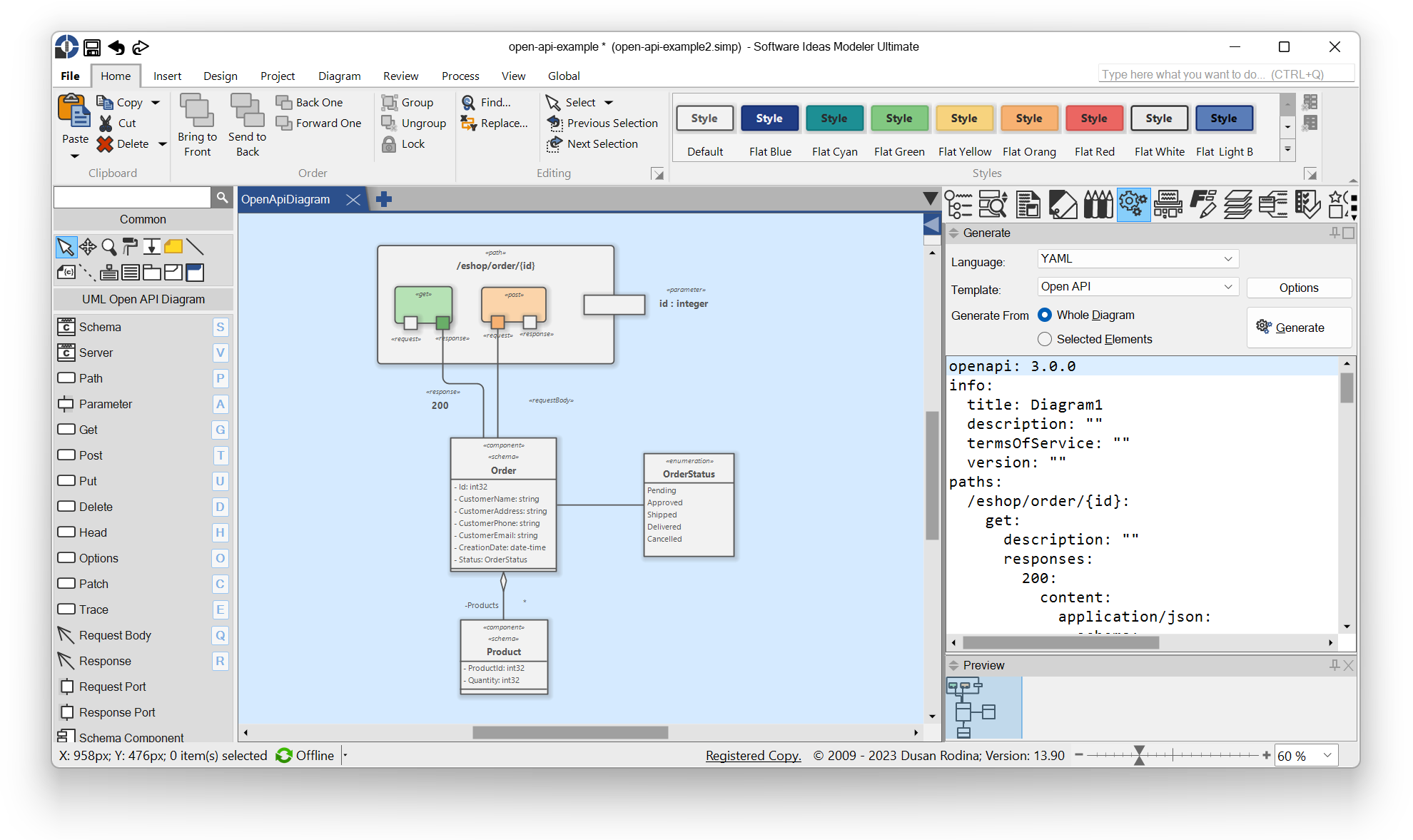
Task: Click the zoom in plus button
Action: click(1266, 755)
